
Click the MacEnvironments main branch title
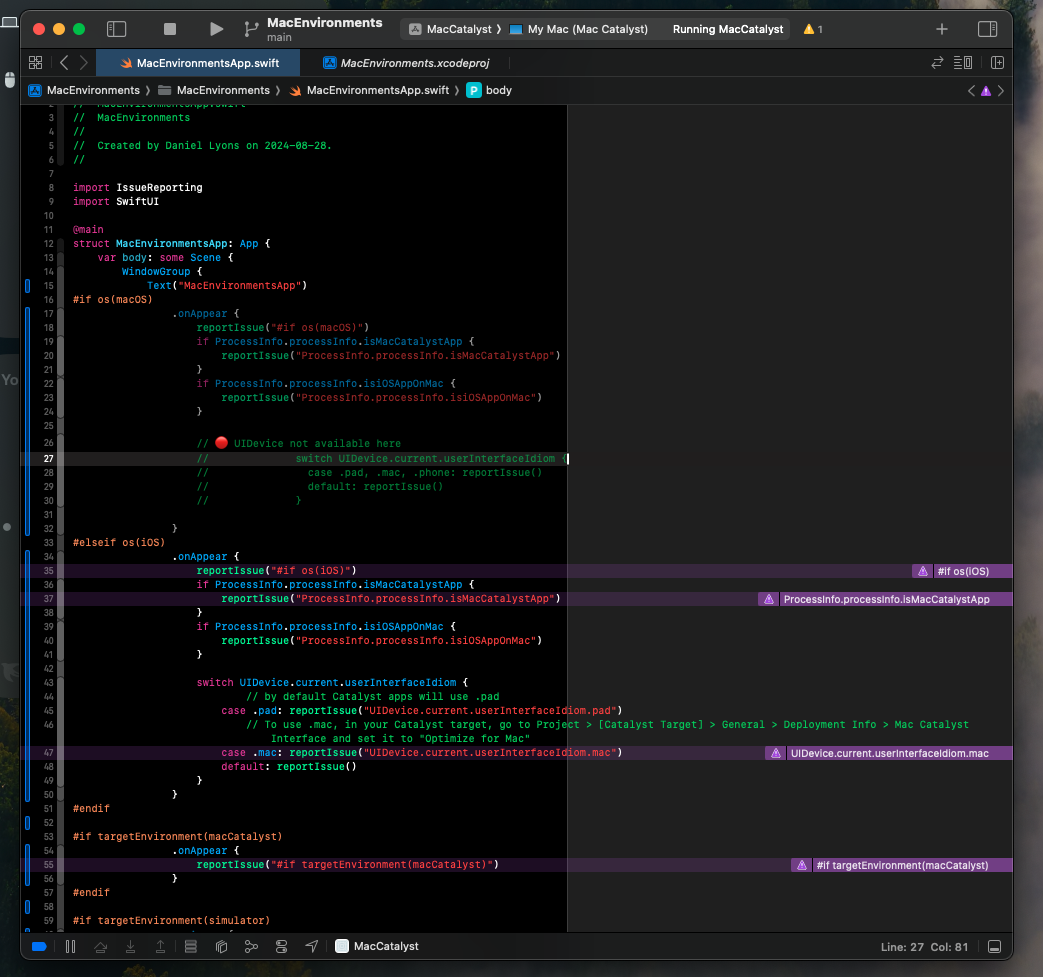point(325,29)
